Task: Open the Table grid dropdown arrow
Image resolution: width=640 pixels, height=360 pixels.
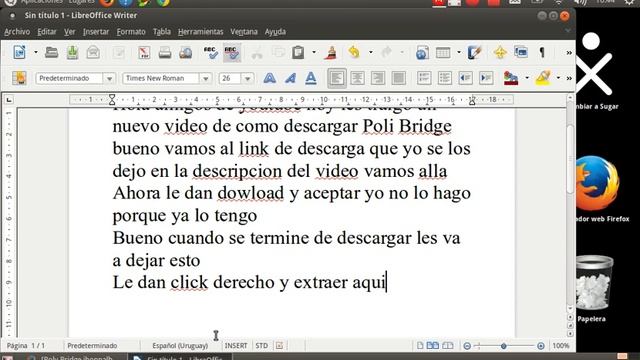Action: tap(459, 52)
